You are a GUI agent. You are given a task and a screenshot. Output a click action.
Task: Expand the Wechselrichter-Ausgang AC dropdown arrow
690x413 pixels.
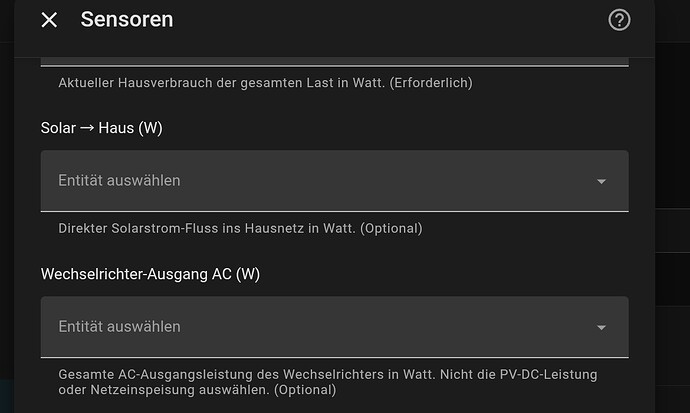point(601,327)
